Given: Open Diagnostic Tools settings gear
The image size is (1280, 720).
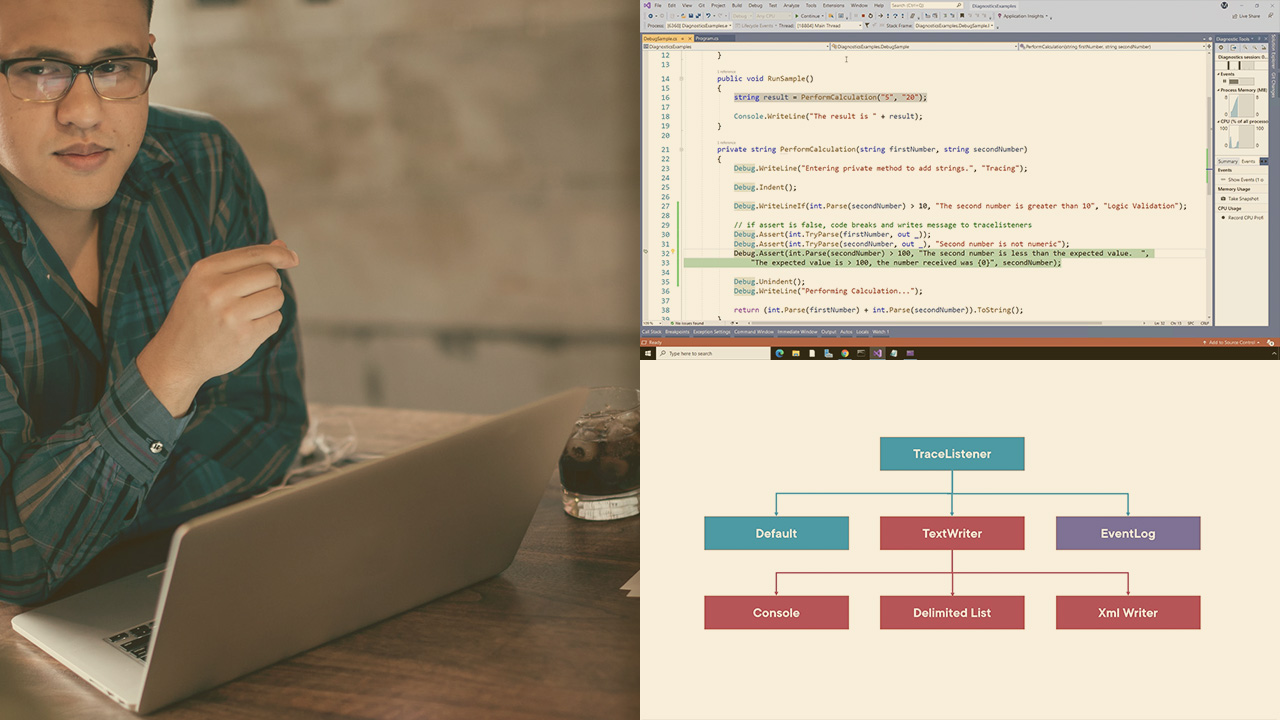Looking at the screenshot, I should click(x=1221, y=47).
